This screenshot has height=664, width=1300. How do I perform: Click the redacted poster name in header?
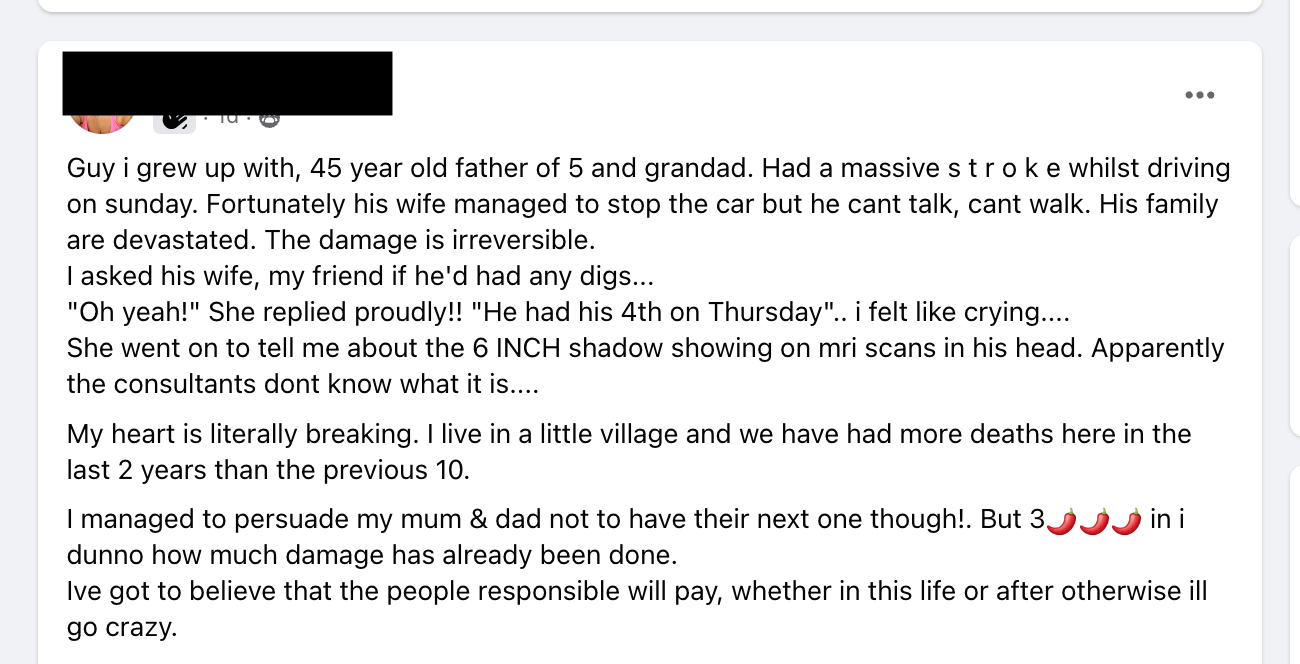pyautogui.click(x=227, y=82)
